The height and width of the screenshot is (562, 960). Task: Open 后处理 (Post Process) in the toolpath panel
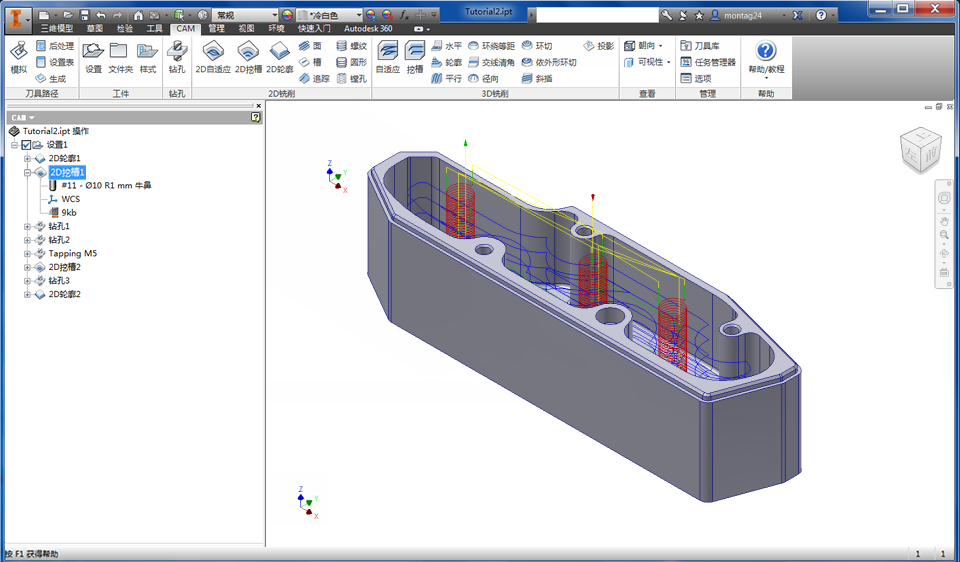pos(54,46)
